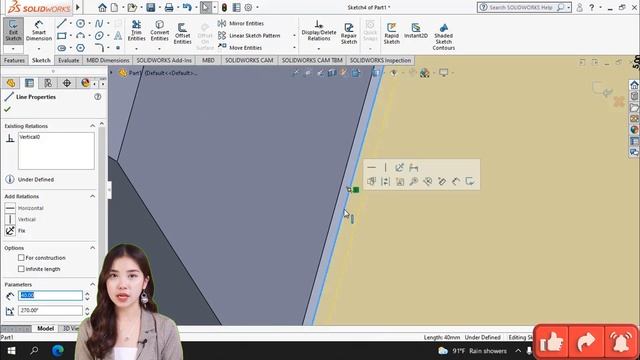640x360 pixels.
Task: Click Mirror Entities
Action: click(x=241, y=23)
